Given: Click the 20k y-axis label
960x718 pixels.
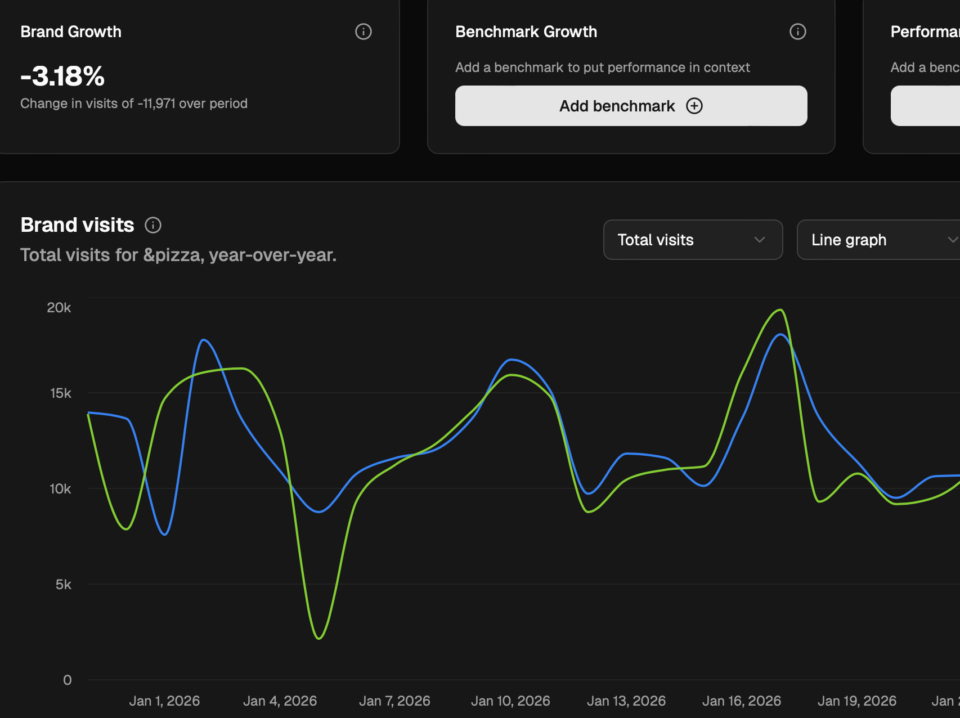Looking at the screenshot, I should [59, 308].
